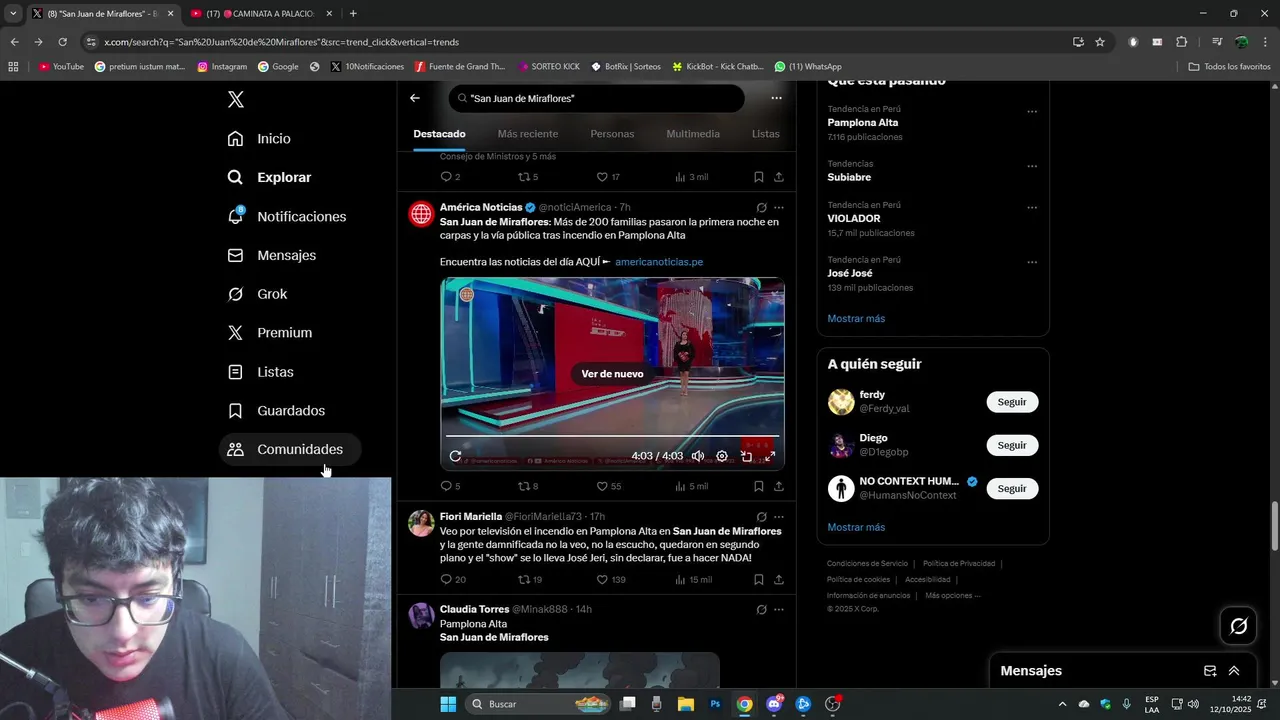Follow Diego with Seguir button
Screen dimensions: 1280x720
[1012, 445]
